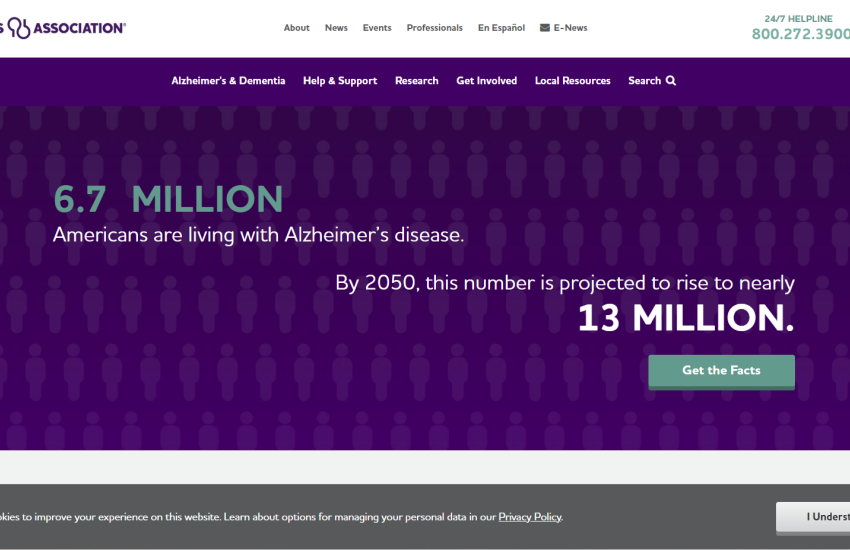Click the Get the Facts button

tap(722, 372)
